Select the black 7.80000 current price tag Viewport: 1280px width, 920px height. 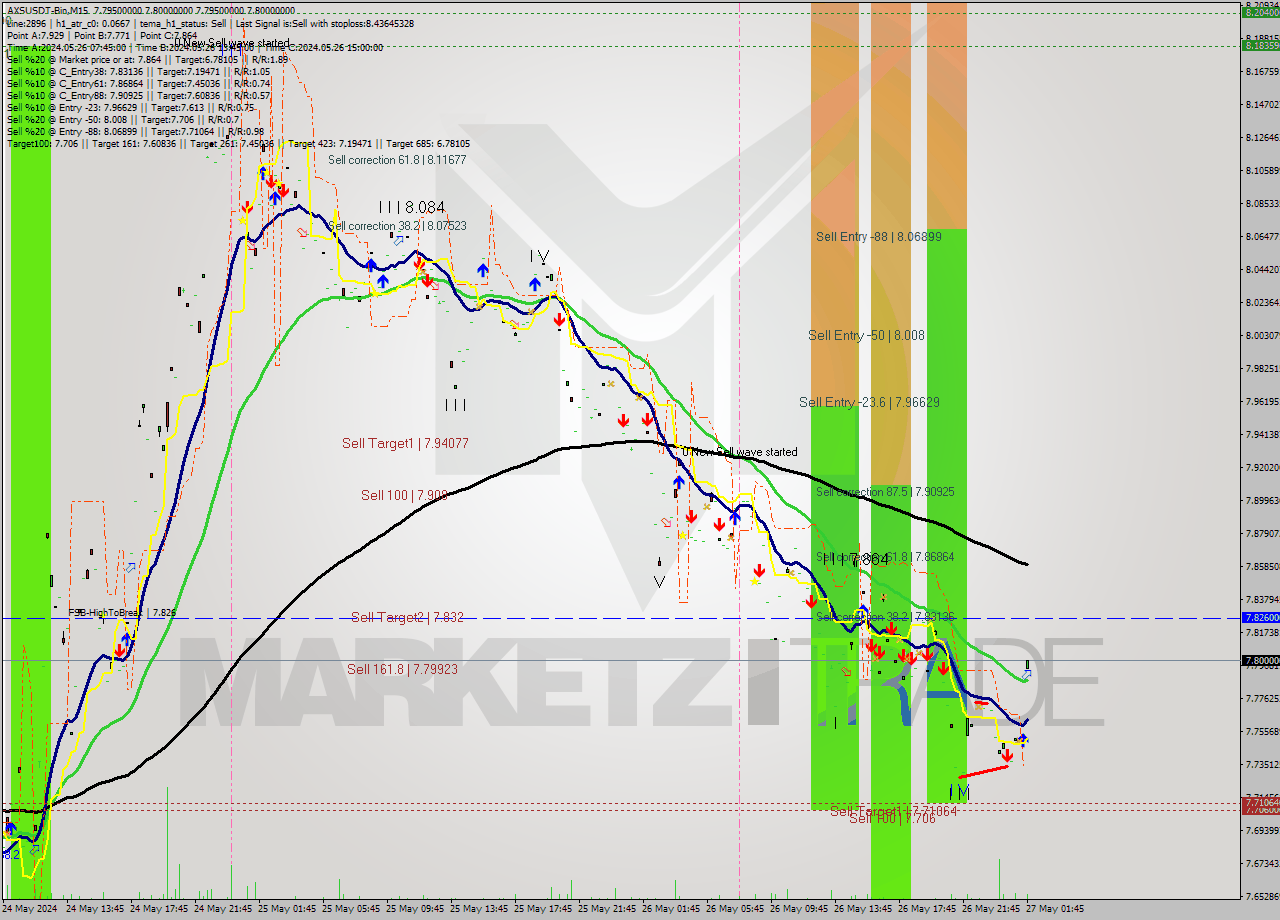tap(1260, 660)
